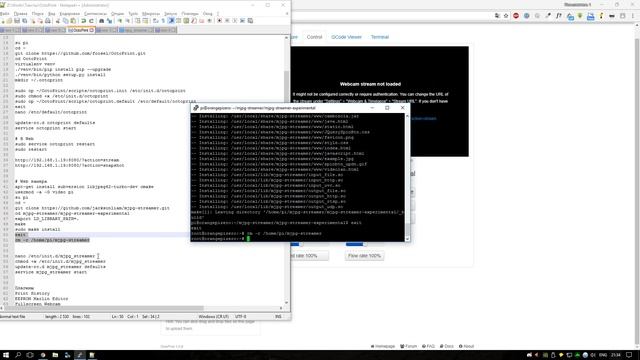Switch to the mjpg_streamer document tab in Notepad++
The image size is (640, 360).
(x=136, y=30)
